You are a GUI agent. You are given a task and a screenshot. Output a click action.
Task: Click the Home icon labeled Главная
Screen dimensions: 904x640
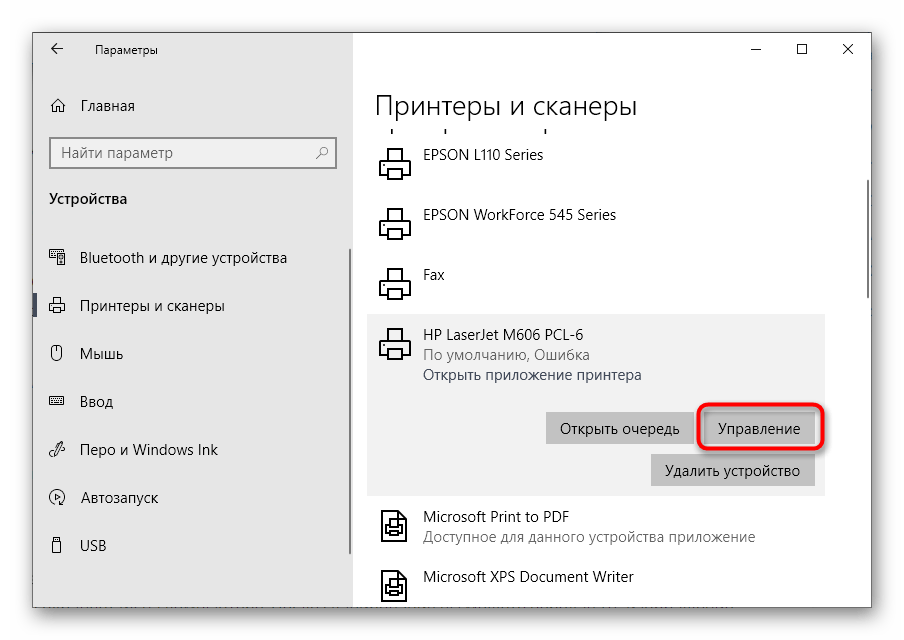(59, 106)
